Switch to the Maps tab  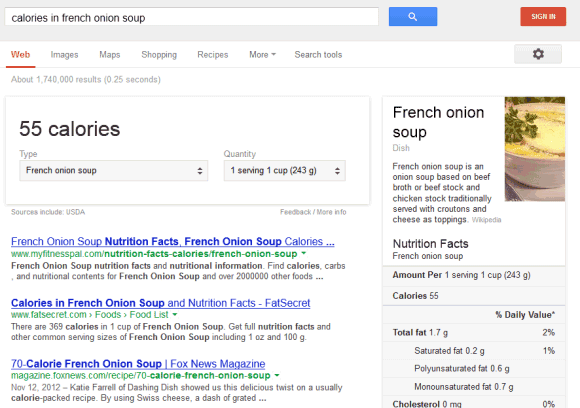[109, 55]
